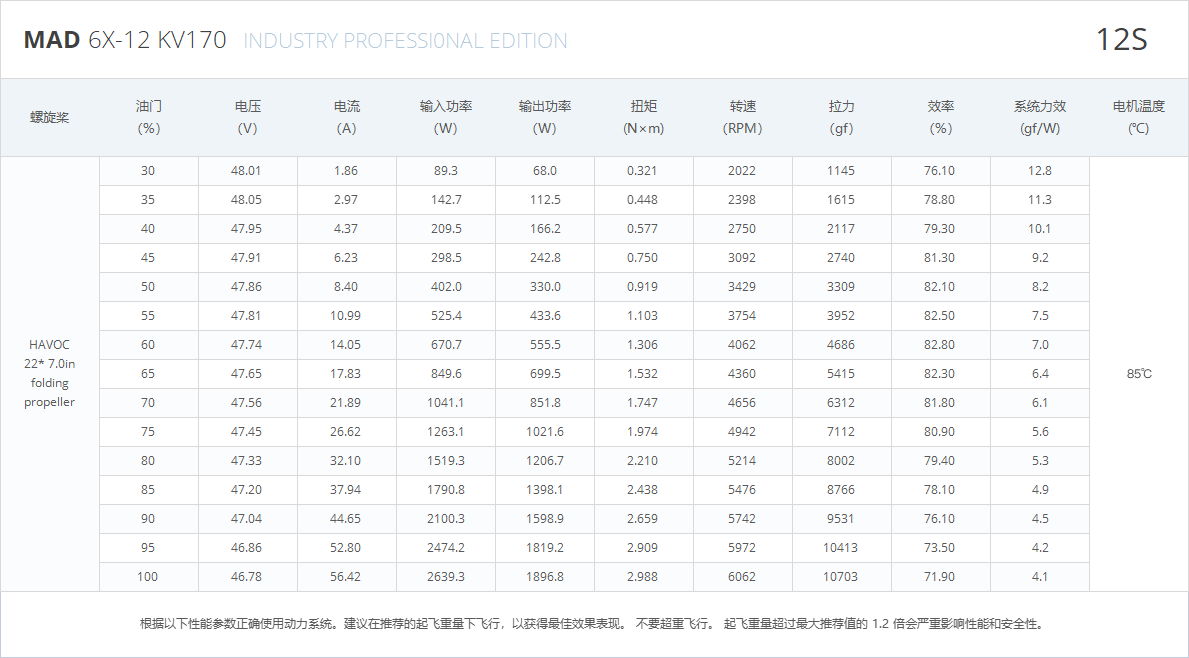
Task: Click thrust value 2117
Action: [841, 228]
